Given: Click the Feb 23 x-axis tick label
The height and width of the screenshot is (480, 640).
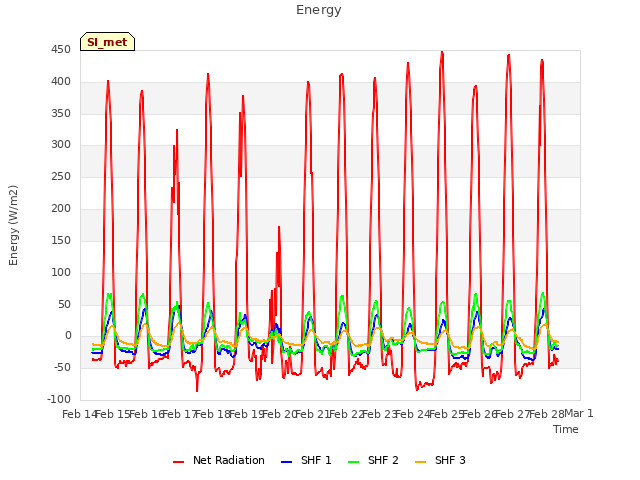Looking at the screenshot, I should click(x=380, y=414).
